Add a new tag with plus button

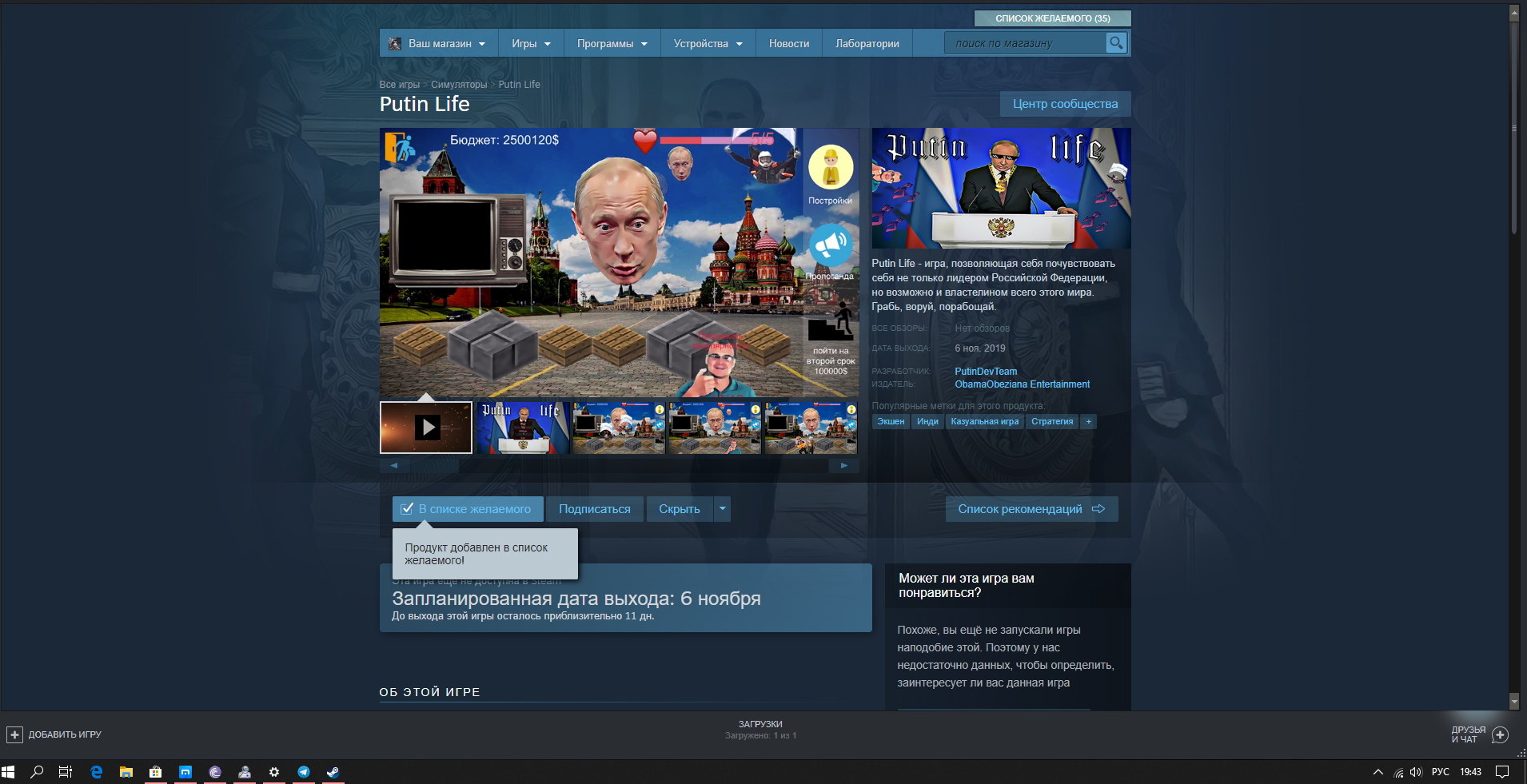pyautogui.click(x=1088, y=421)
